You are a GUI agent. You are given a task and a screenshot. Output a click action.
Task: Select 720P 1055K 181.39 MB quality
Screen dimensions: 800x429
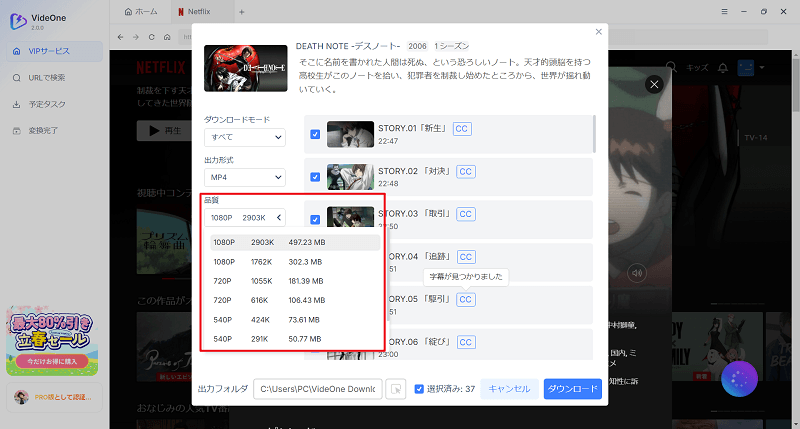tap(295, 281)
